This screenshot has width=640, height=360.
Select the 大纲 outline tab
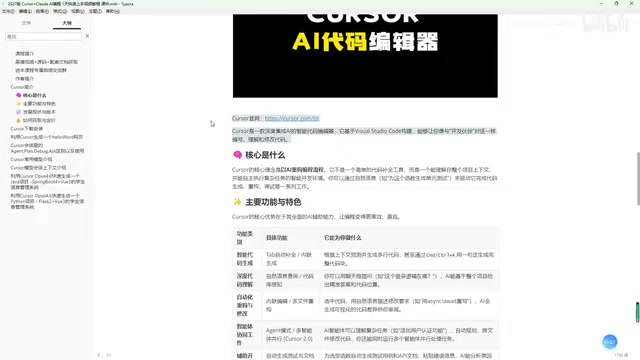click(67, 23)
